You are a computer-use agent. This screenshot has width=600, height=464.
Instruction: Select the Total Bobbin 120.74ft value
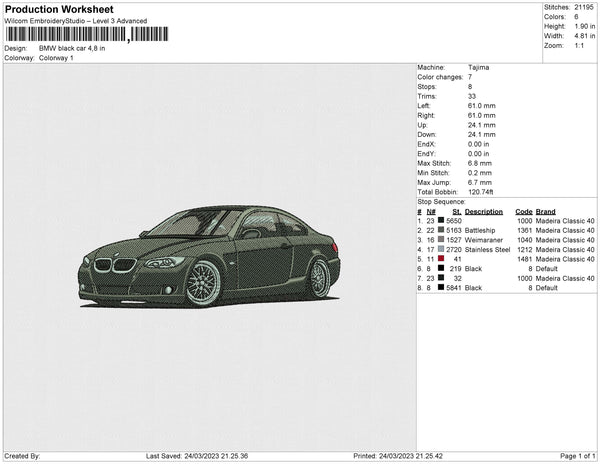coord(481,191)
